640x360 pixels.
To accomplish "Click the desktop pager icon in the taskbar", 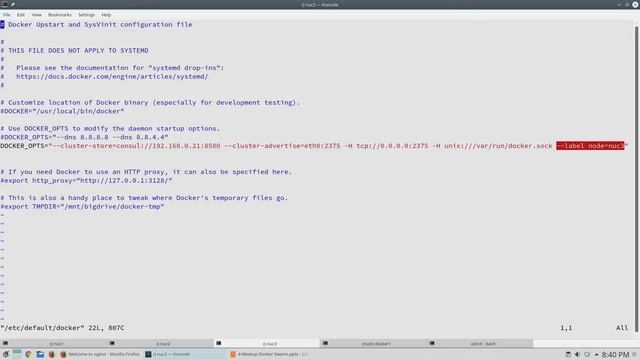I will point(17,354).
